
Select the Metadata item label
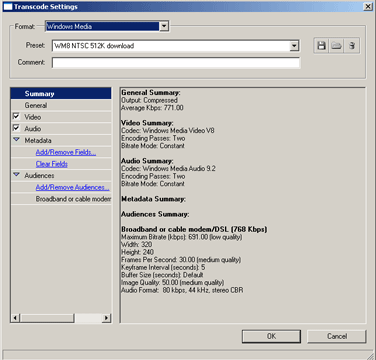click(38, 140)
